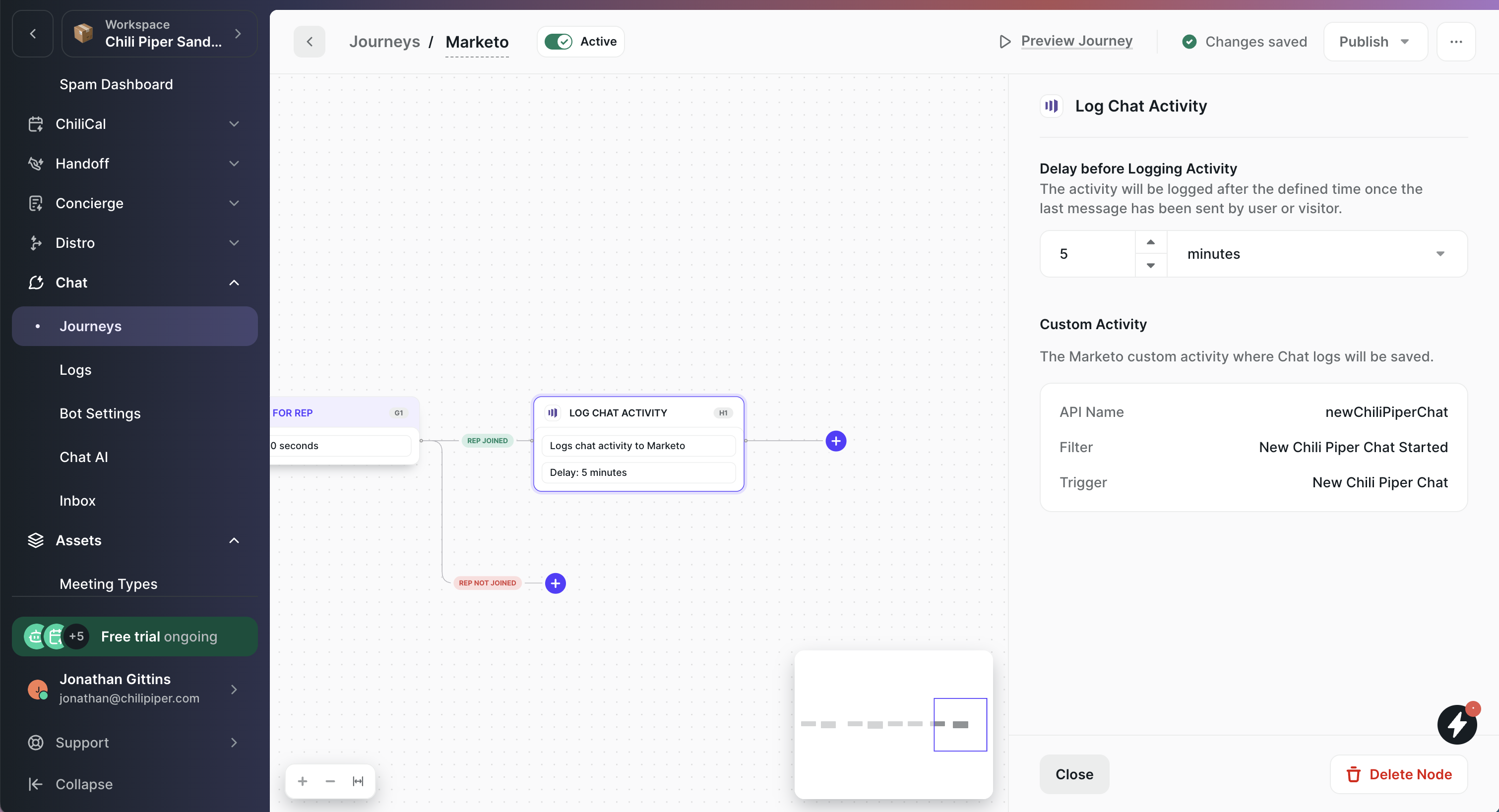
Task: Click the Delete Node button
Action: tap(1398, 774)
